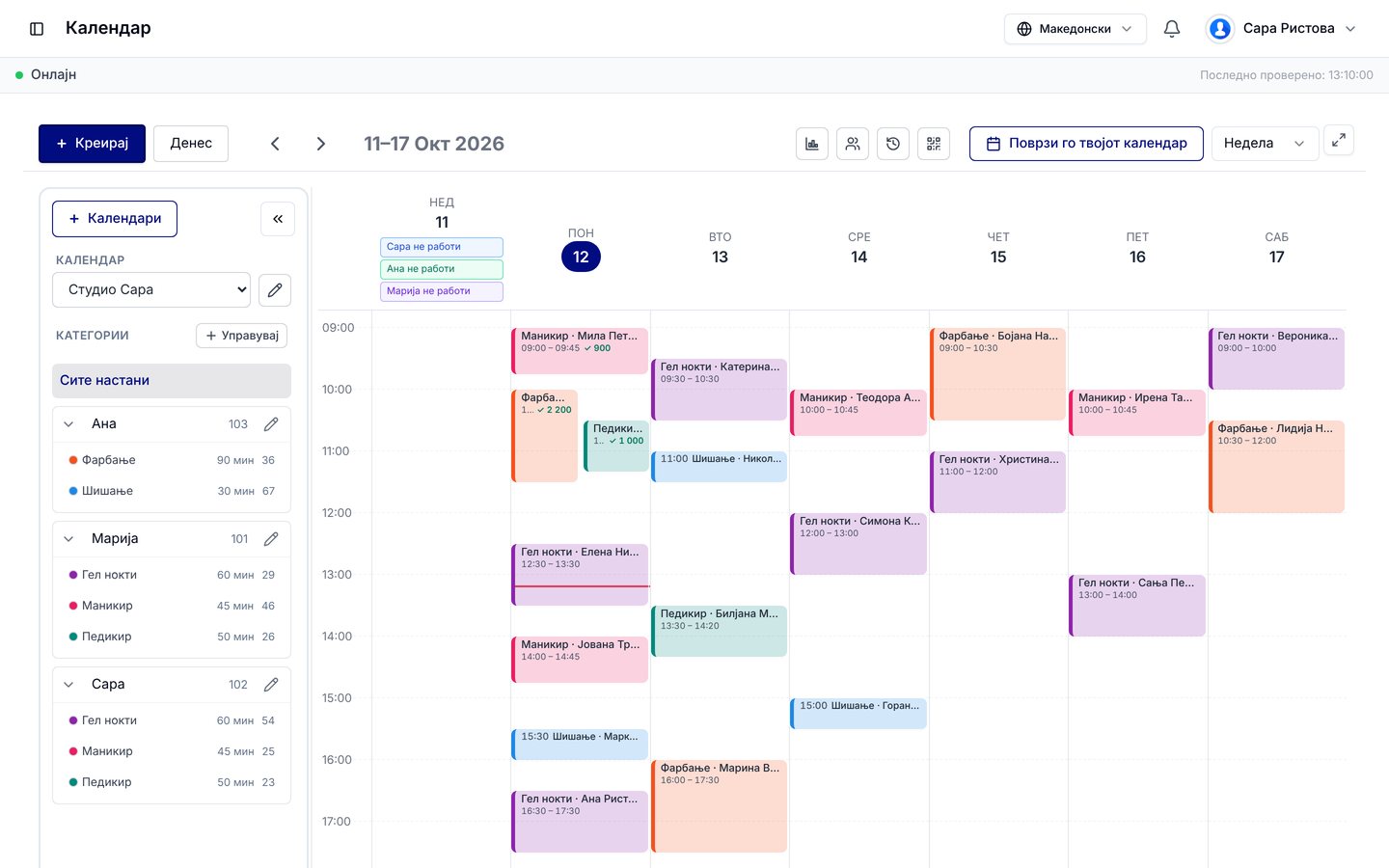Open the clients people icon

click(853, 144)
